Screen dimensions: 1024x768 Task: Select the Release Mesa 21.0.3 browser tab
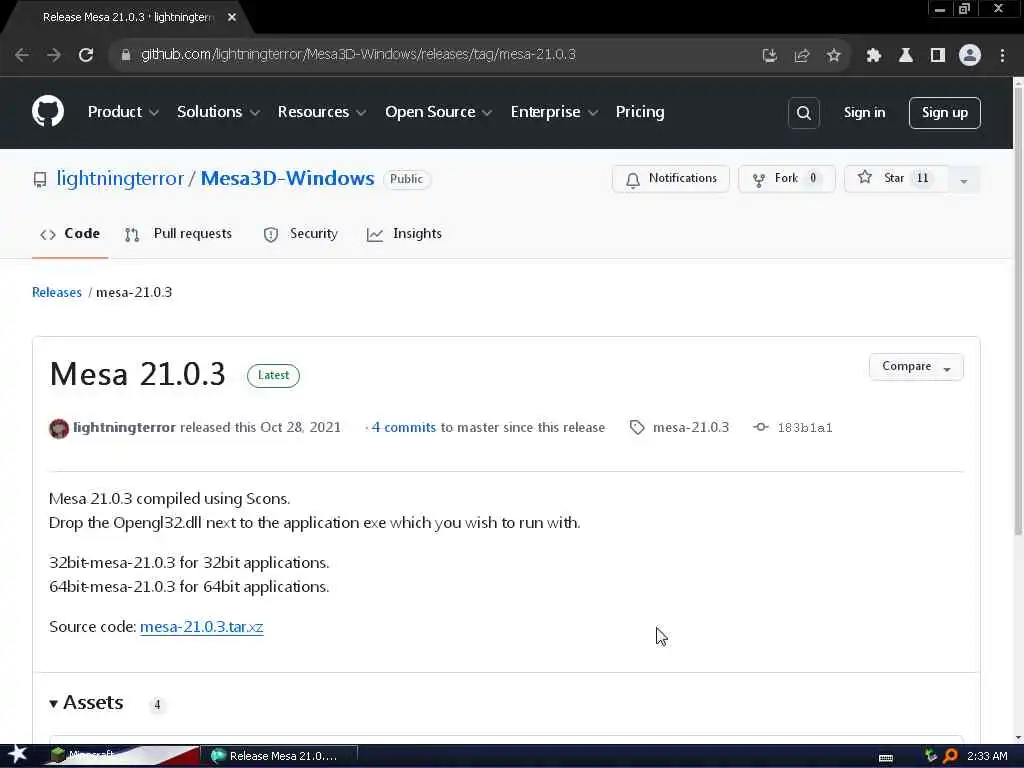click(127, 18)
